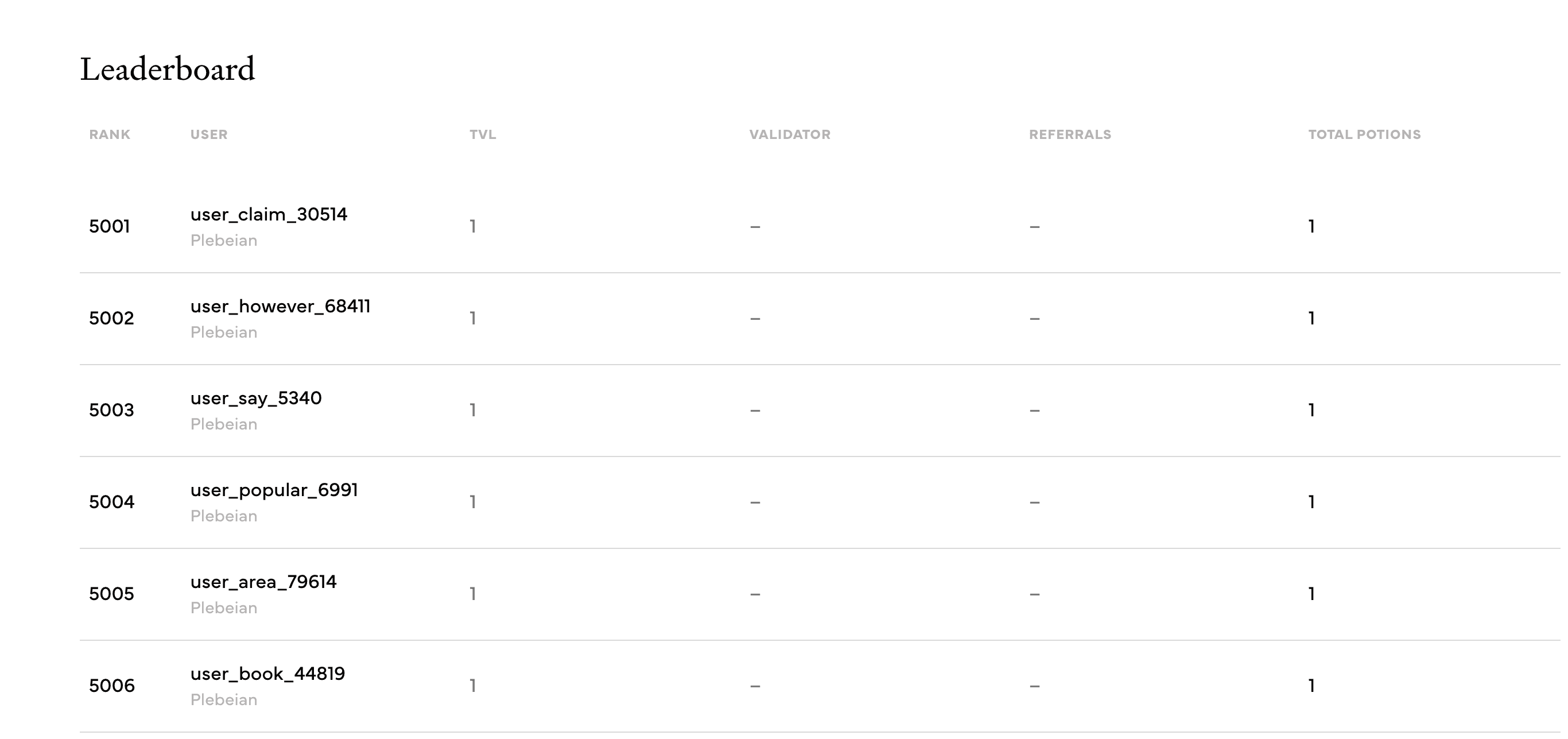Click the REFERRALS column header

(x=1070, y=134)
